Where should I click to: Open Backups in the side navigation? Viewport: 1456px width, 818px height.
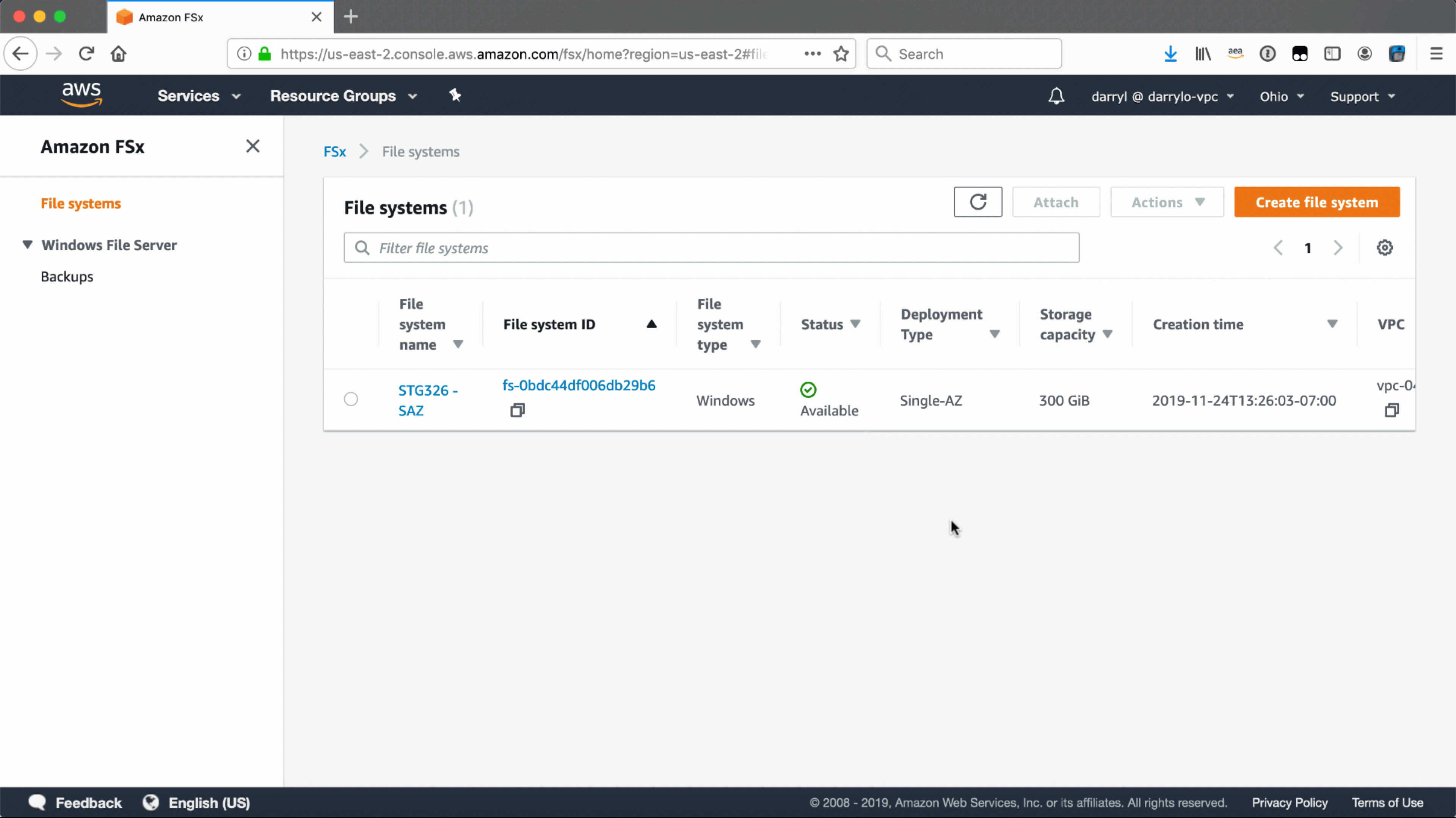coord(67,277)
